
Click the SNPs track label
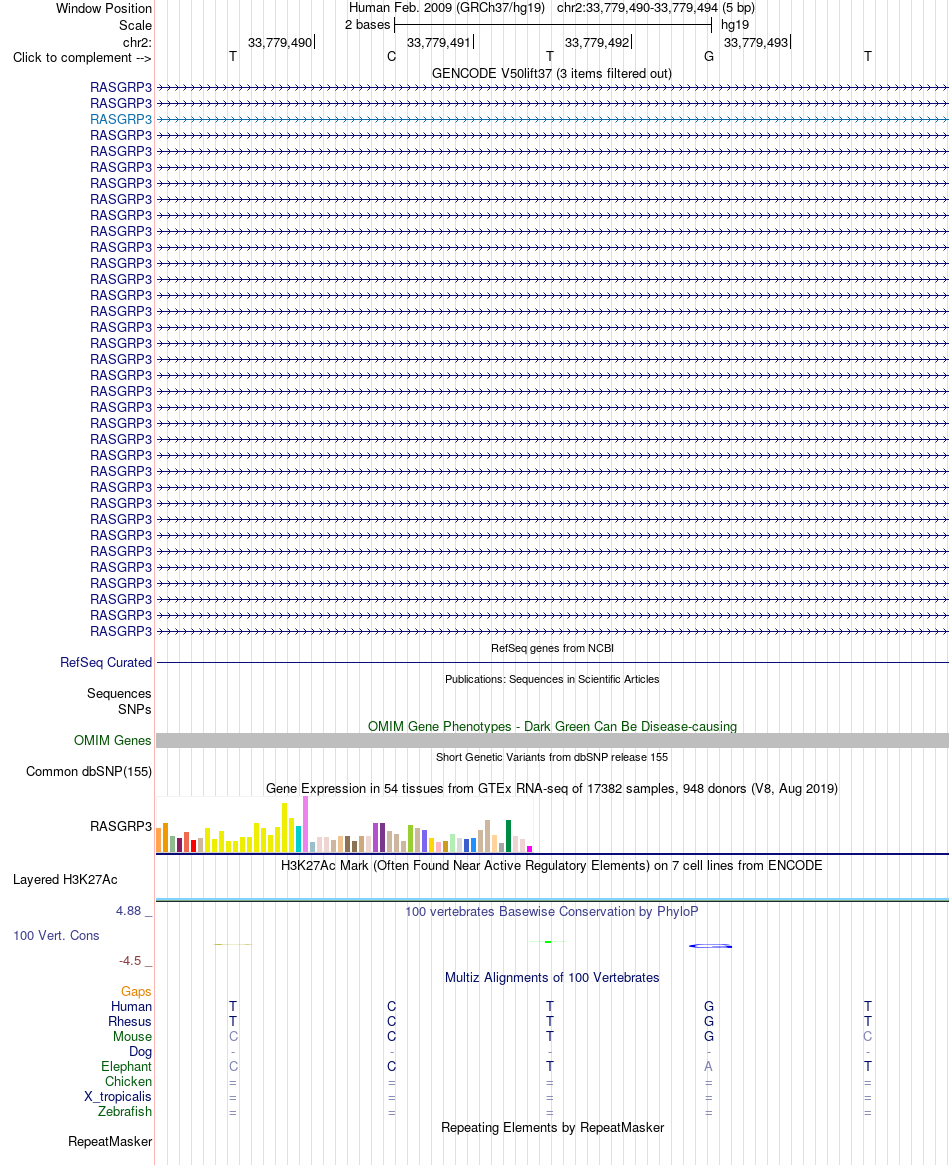[134, 710]
